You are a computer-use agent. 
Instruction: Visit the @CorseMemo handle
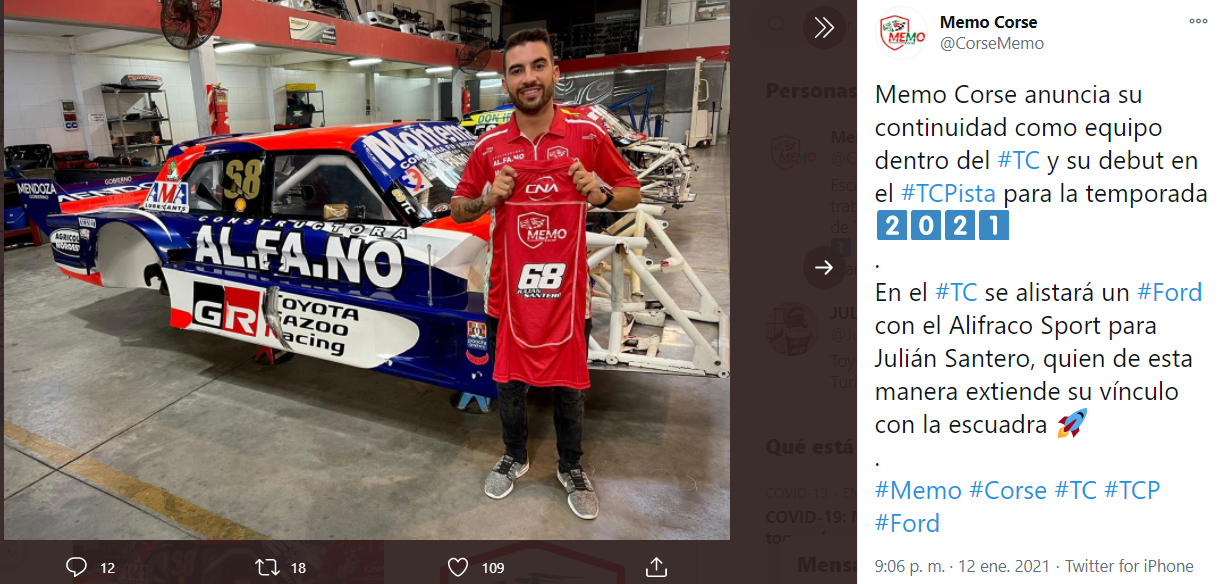[991, 43]
